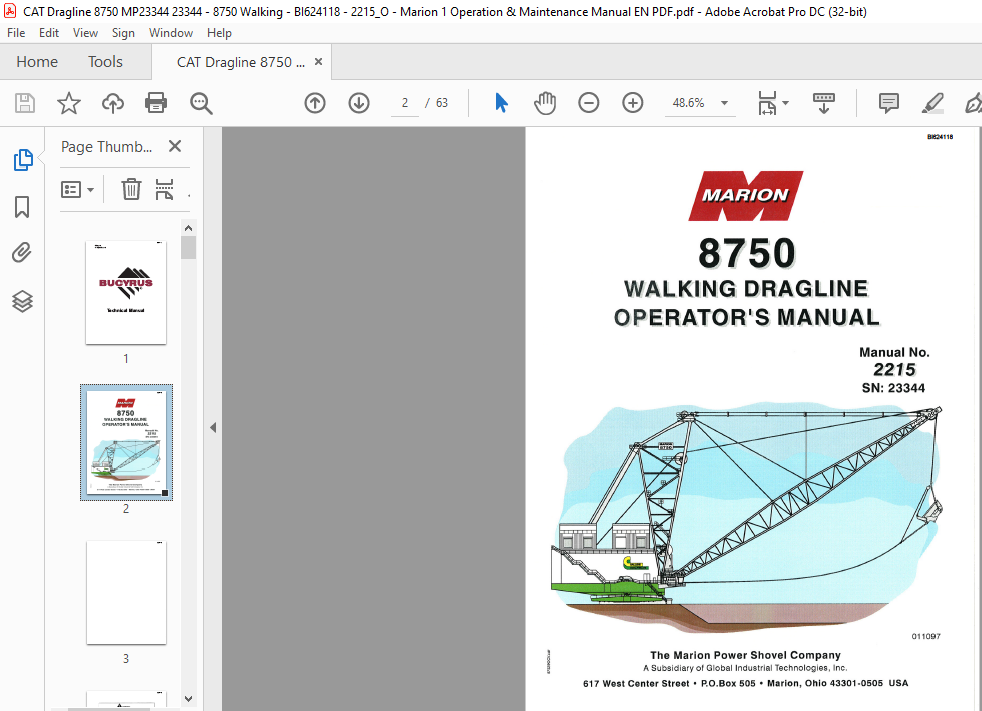
Task: Select the Highlight text pen tool
Action: 933,103
